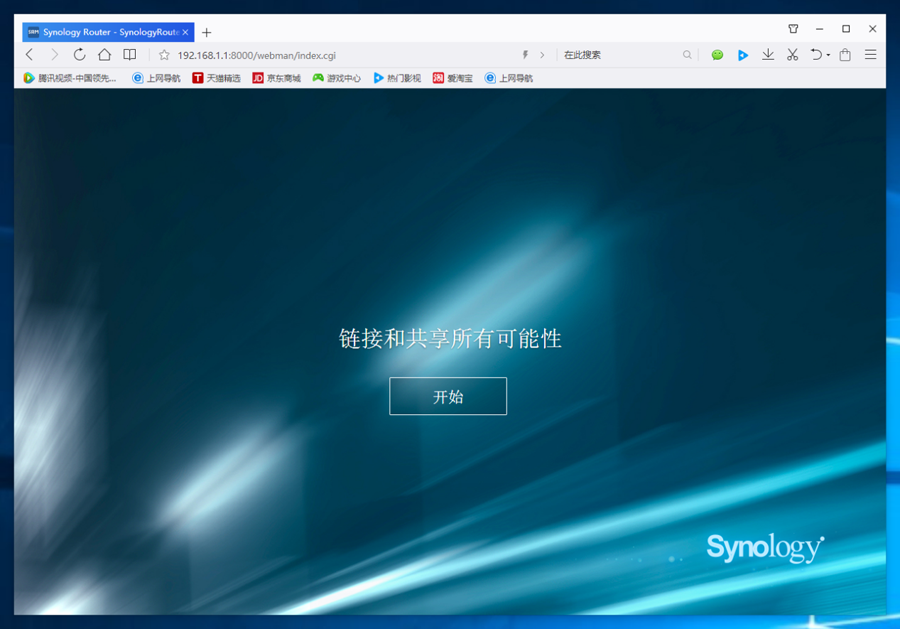Close the Synology Router tab

pyautogui.click(x=185, y=32)
